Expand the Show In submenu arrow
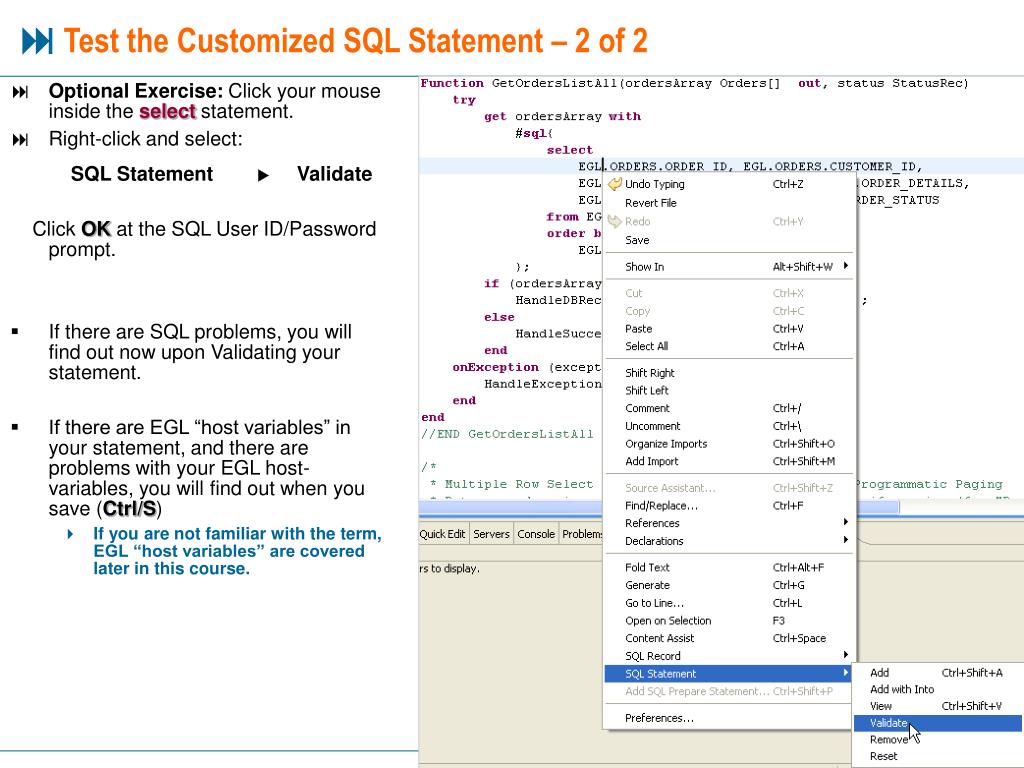Viewport: 1024px width, 768px height. (845, 266)
